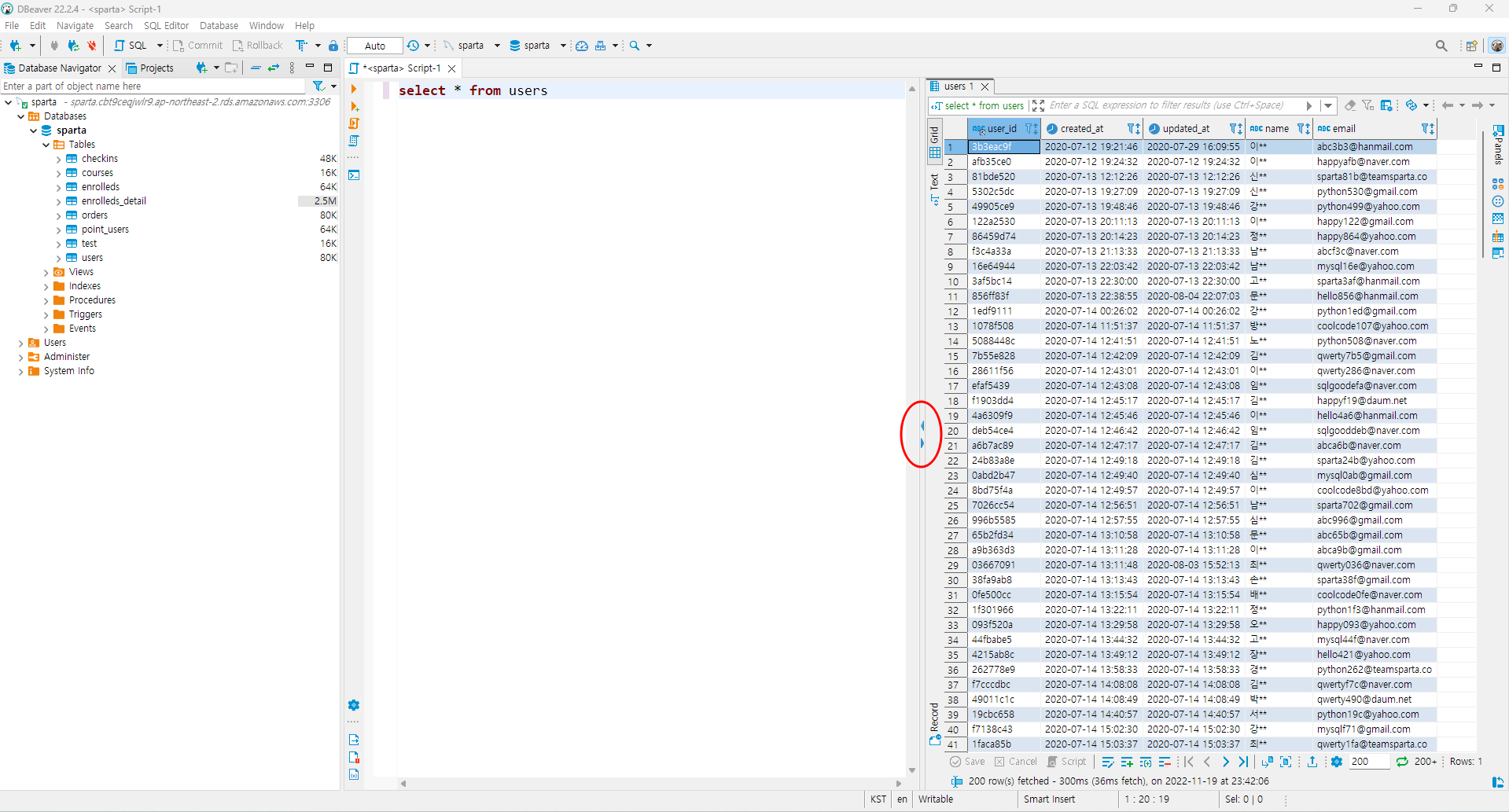Click the eraser icon to remove filters
The width and height of the screenshot is (1509, 812).
point(1350,105)
